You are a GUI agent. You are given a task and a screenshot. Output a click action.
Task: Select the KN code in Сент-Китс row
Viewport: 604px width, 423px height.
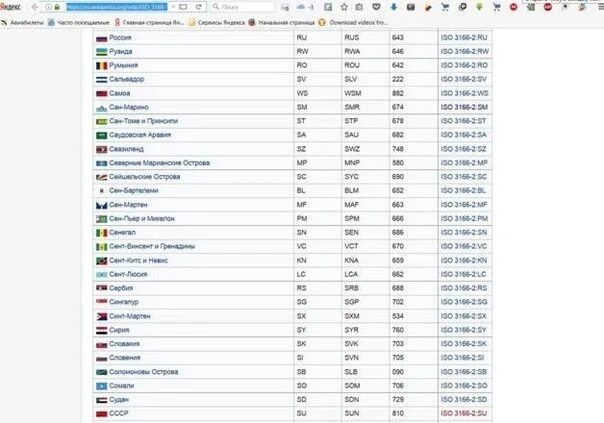pos(302,260)
